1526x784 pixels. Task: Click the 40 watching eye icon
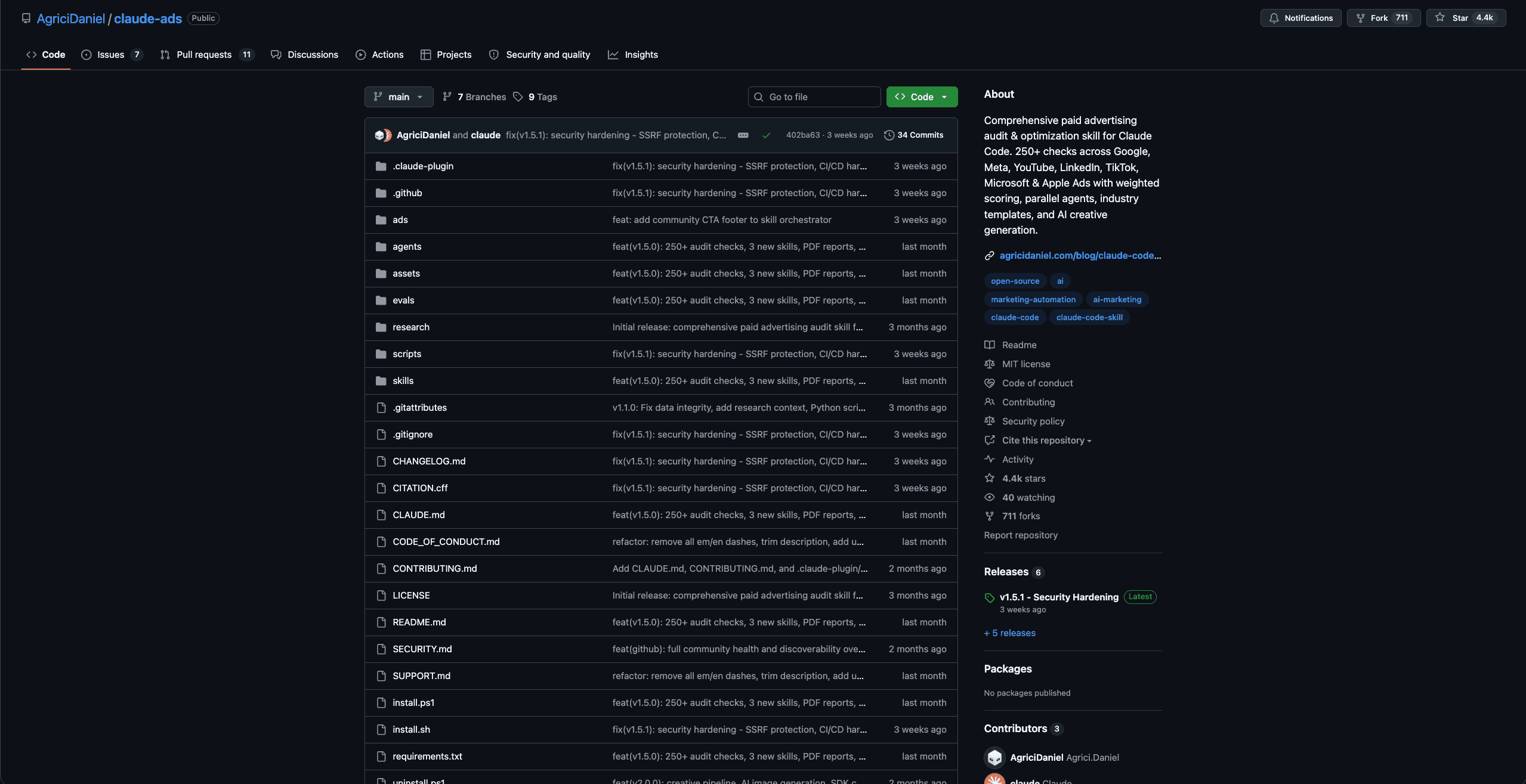click(989, 497)
